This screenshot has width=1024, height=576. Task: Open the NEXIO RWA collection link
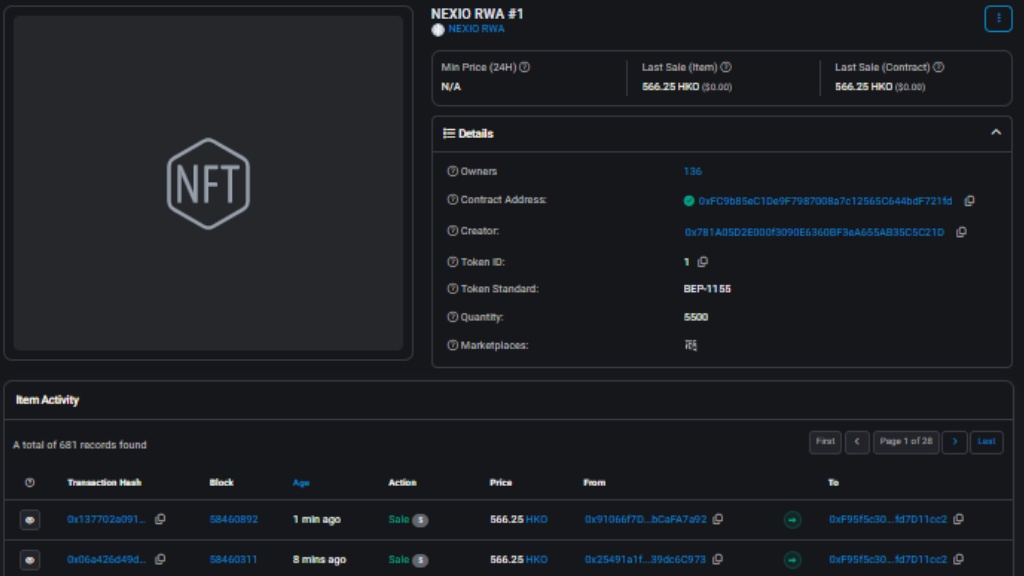476,29
